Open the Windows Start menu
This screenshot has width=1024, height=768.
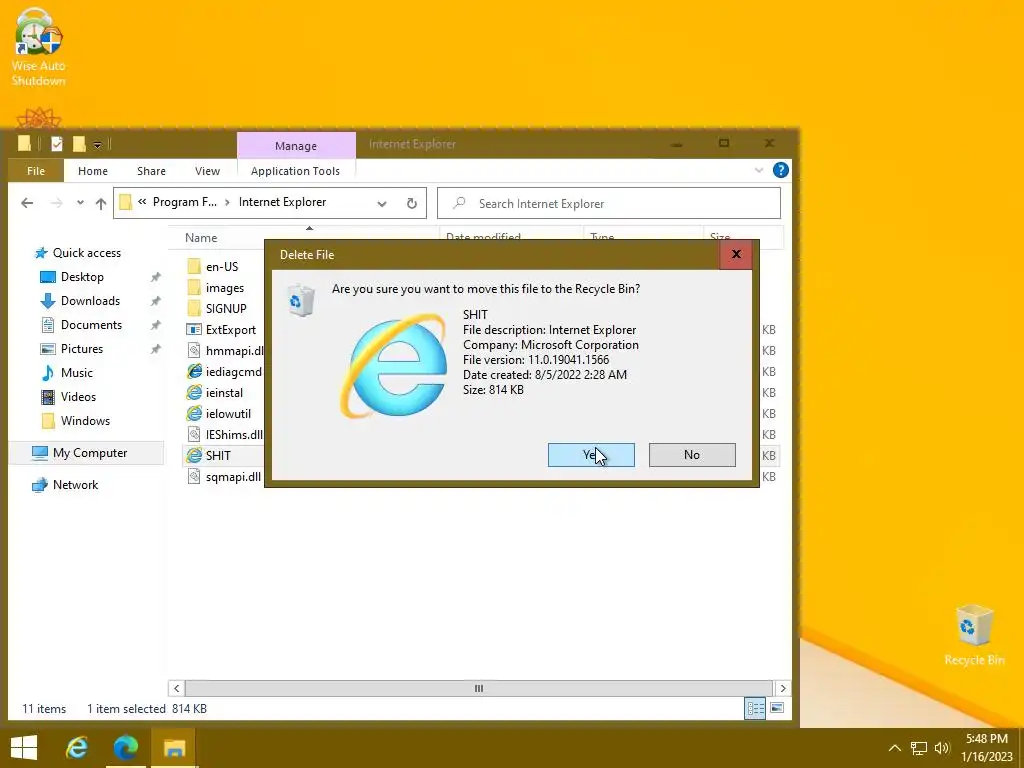click(24, 748)
